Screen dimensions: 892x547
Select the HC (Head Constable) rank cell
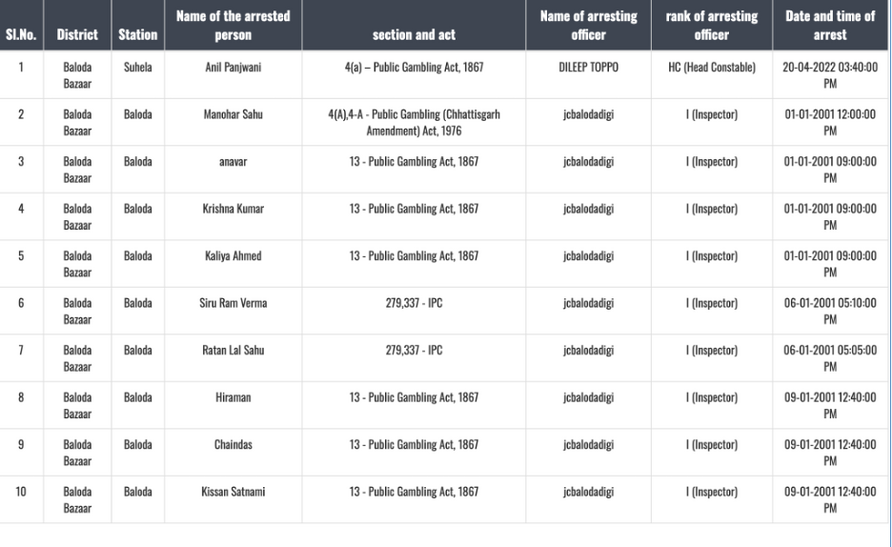[711, 67]
